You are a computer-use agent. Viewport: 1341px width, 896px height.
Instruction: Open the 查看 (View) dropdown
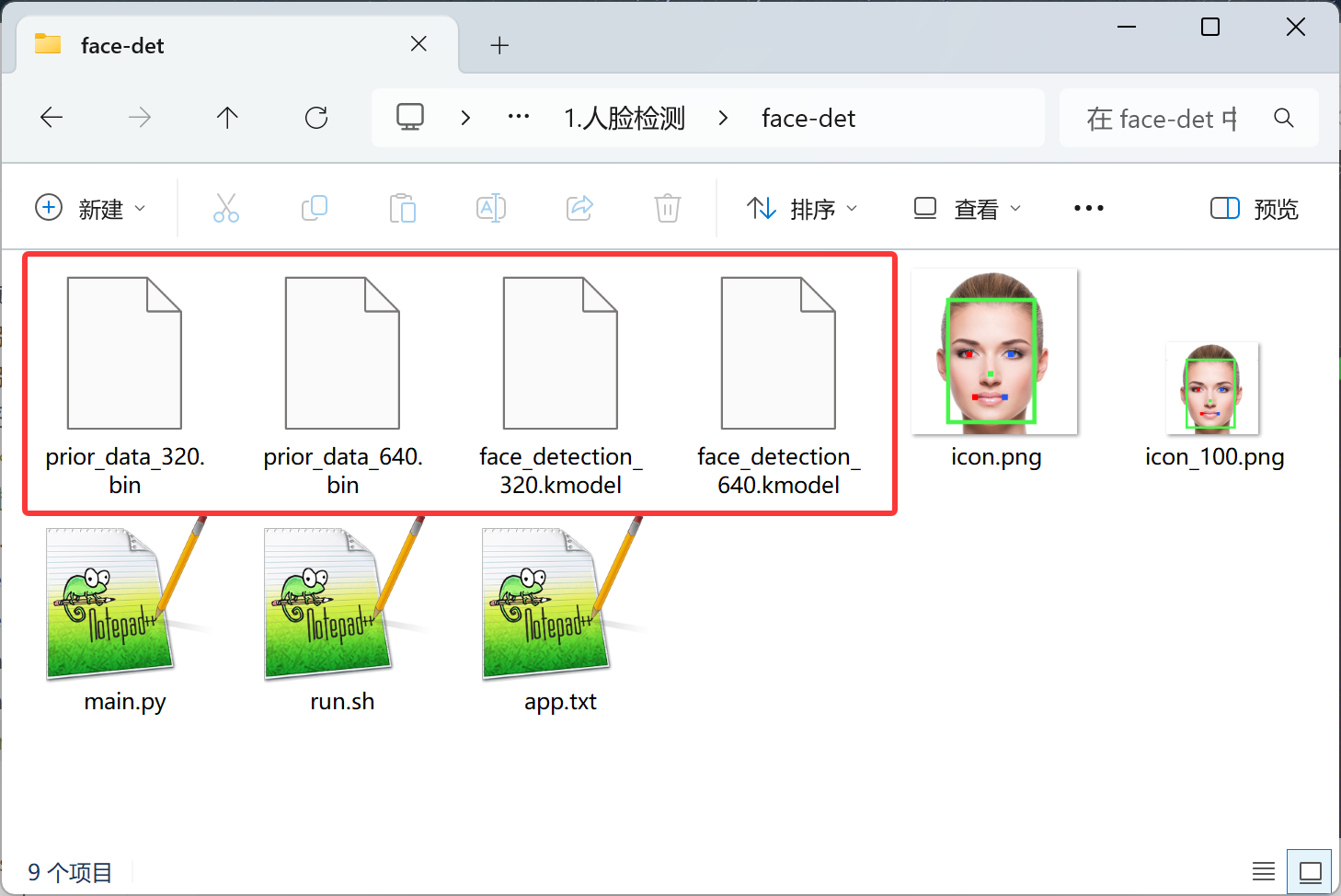967,209
